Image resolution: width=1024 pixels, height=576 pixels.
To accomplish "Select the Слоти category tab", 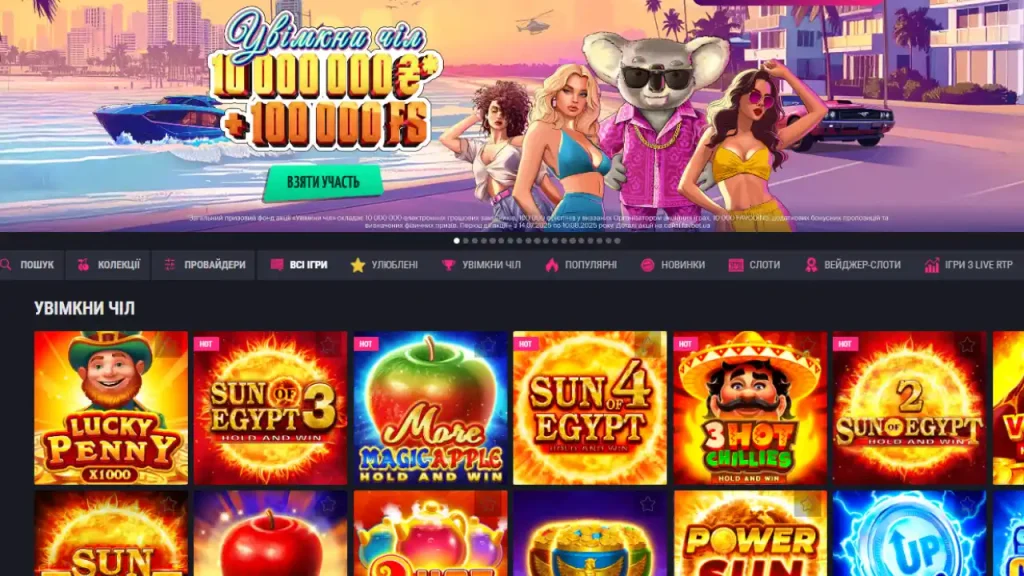I will [x=754, y=264].
